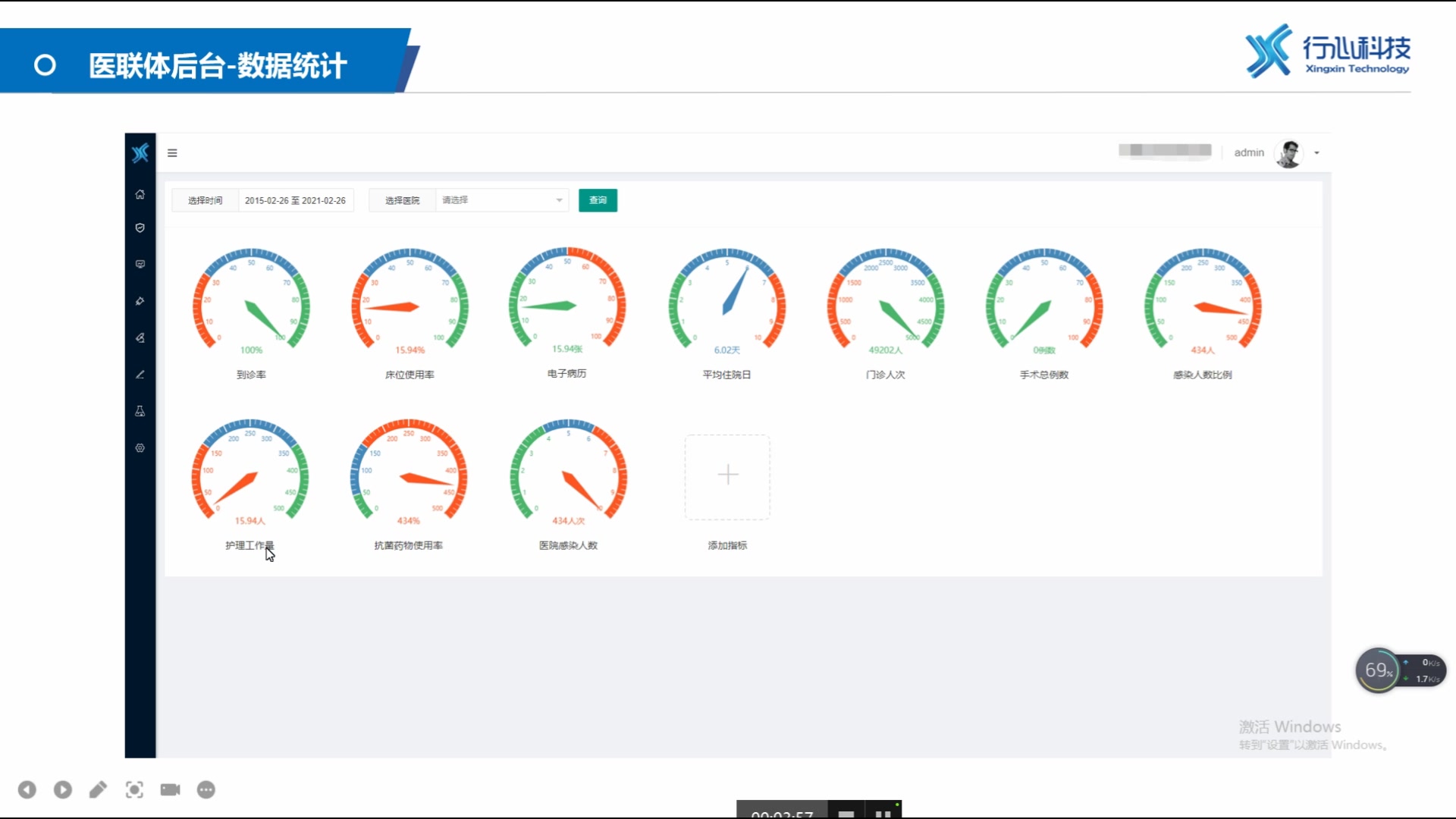Click the 6.02天 value text
Screen dimensions: 1456x819
pyautogui.click(x=726, y=350)
